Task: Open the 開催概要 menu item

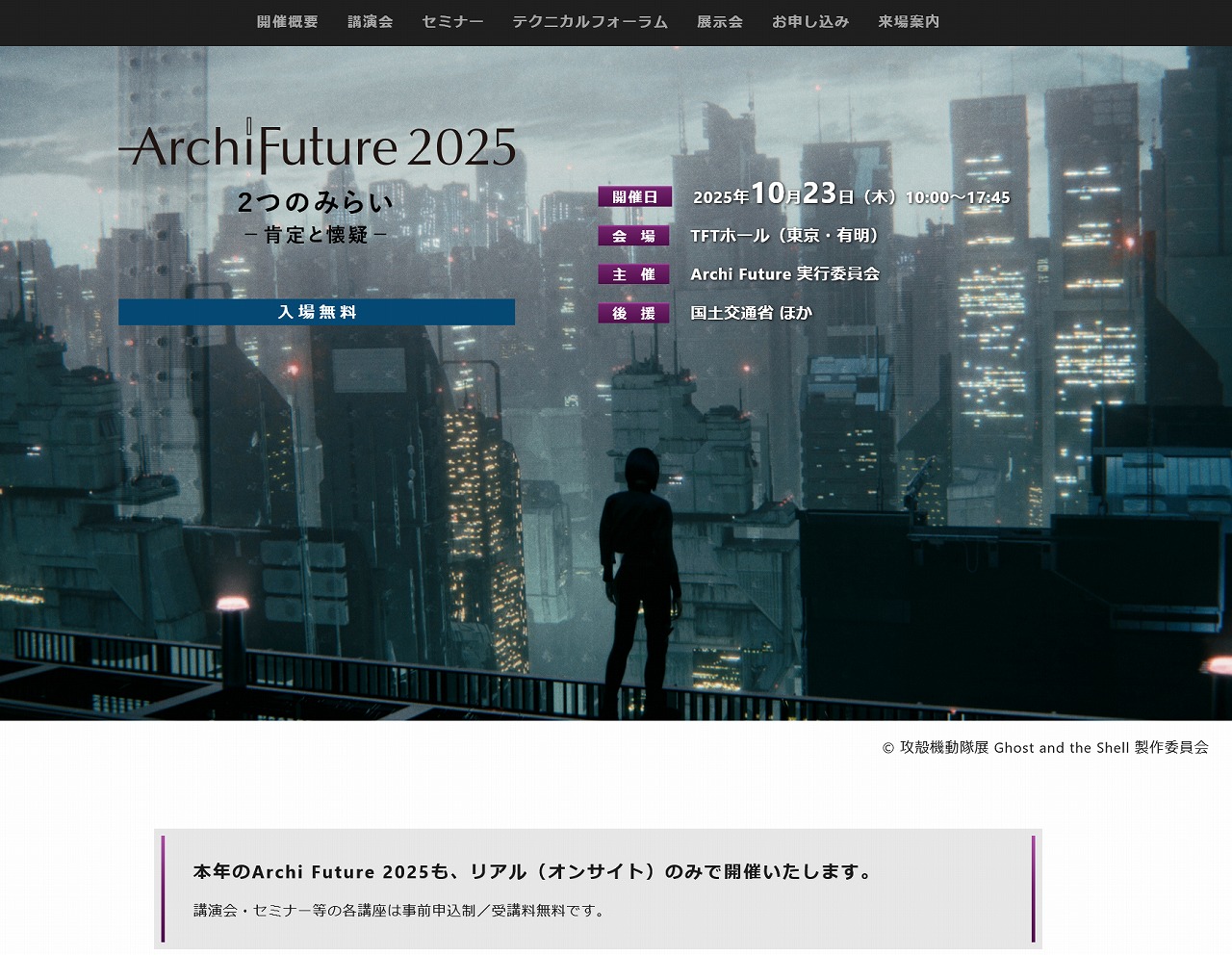Action: [287, 21]
